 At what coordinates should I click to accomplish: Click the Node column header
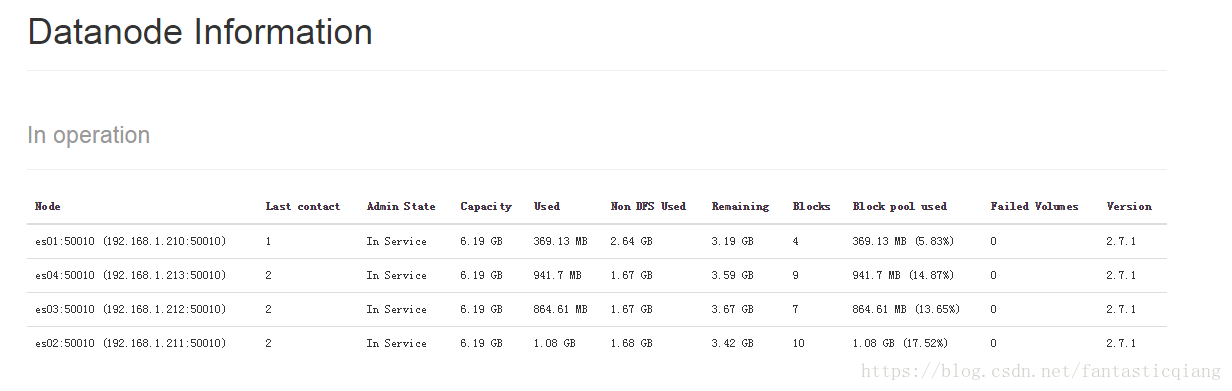pyautogui.click(x=48, y=207)
